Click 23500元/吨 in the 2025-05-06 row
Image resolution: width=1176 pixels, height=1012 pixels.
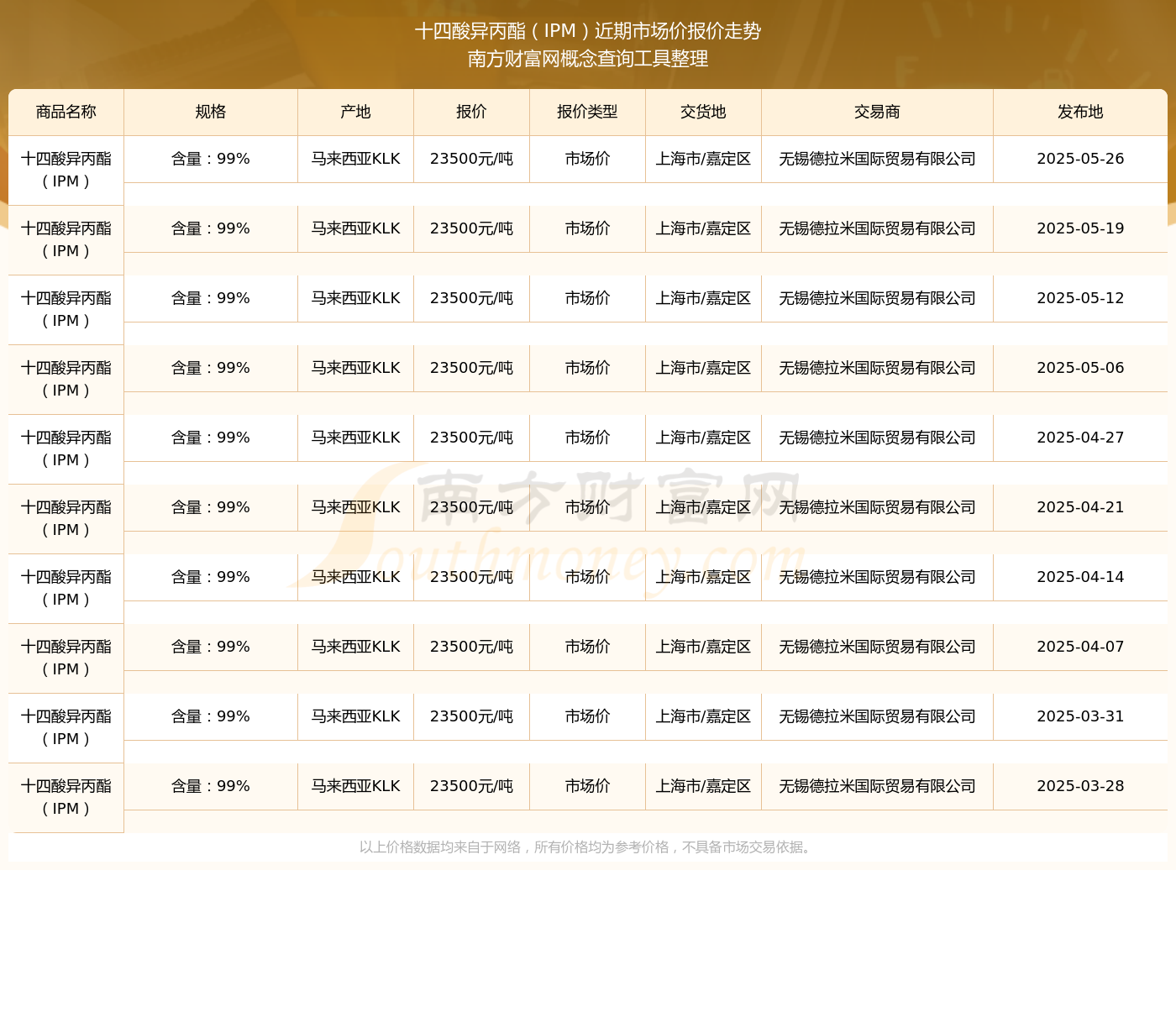point(471,368)
